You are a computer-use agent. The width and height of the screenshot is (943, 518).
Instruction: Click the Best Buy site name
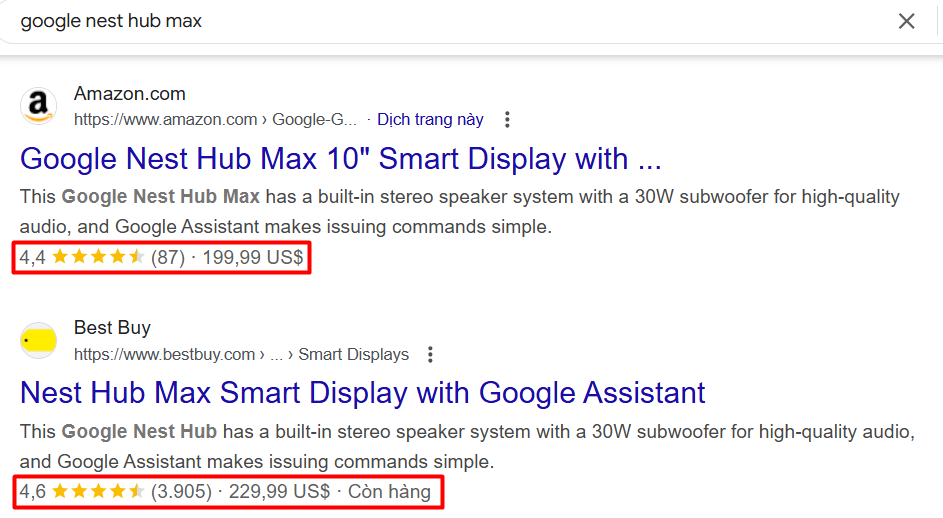point(112,328)
